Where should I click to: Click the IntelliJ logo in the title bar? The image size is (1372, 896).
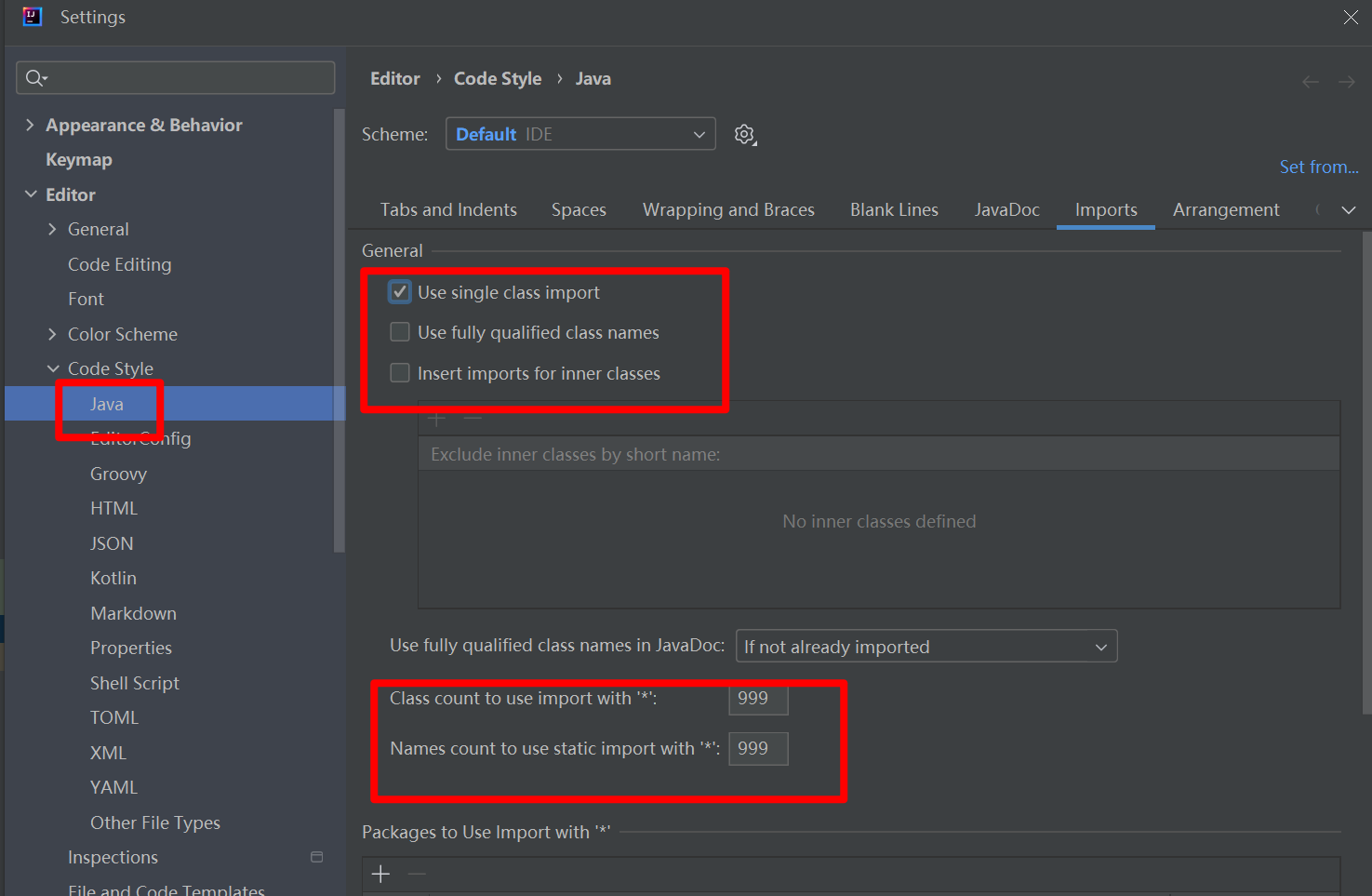(x=33, y=17)
